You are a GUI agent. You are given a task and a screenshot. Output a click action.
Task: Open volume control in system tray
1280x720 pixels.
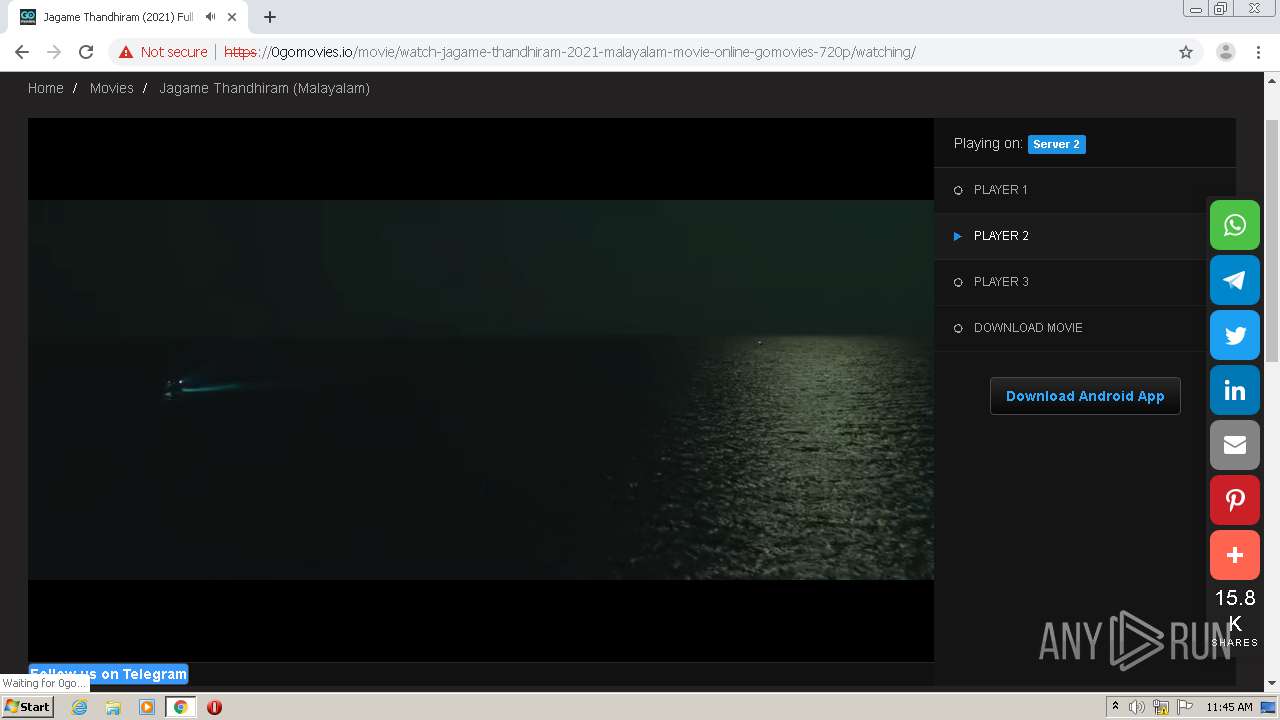click(x=1137, y=707)
